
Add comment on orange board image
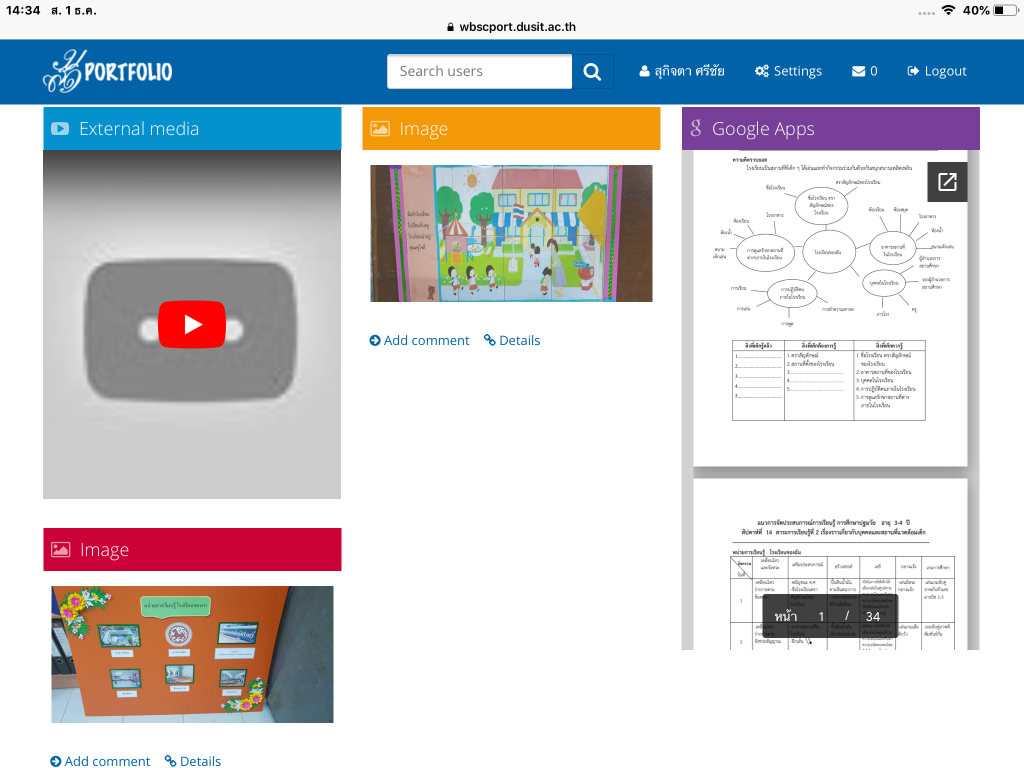point(100,761)
